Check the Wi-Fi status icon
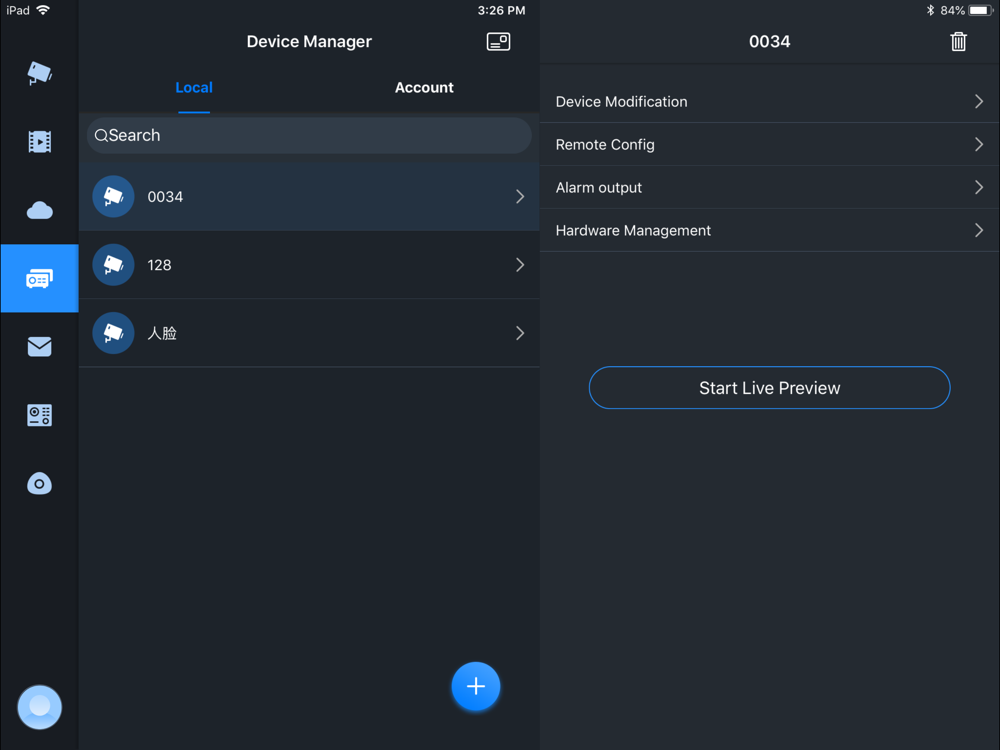The height and width of the screenshot is (750, 1000). [x=43, y=10]
